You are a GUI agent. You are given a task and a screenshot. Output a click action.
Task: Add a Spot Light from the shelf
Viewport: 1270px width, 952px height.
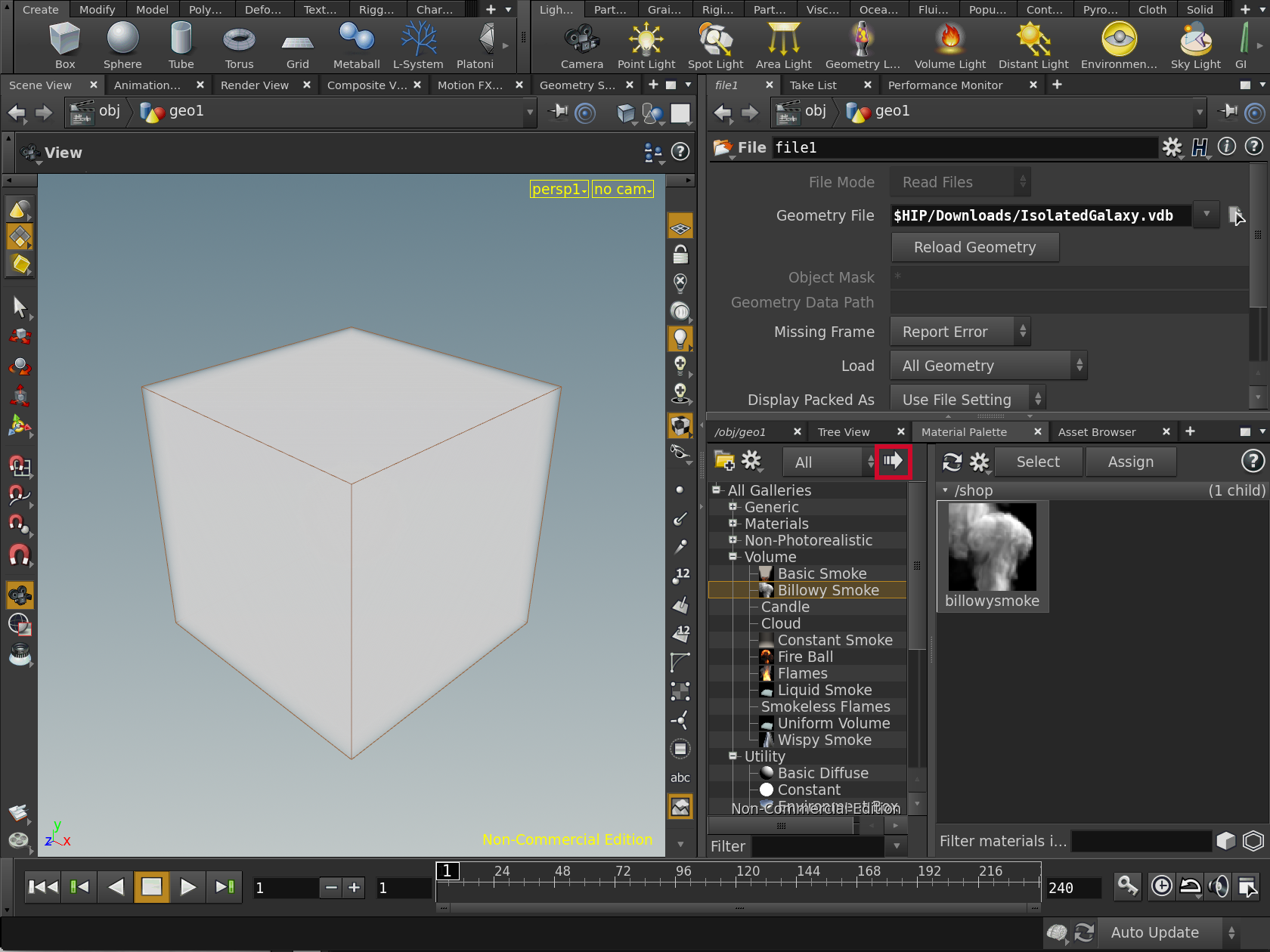tap(715, 45)
